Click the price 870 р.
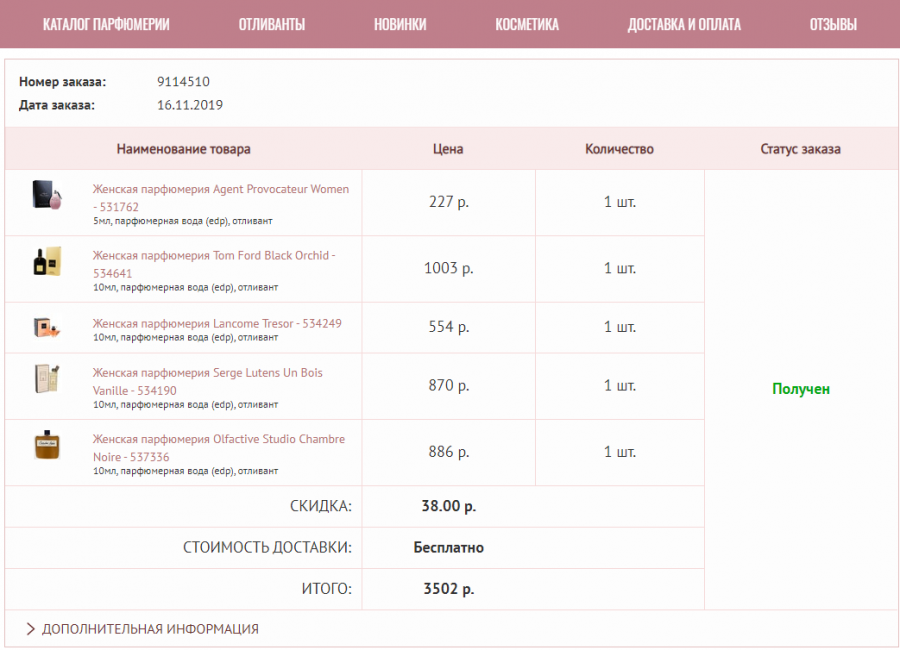900x650 pixels. tap(448, 386)
